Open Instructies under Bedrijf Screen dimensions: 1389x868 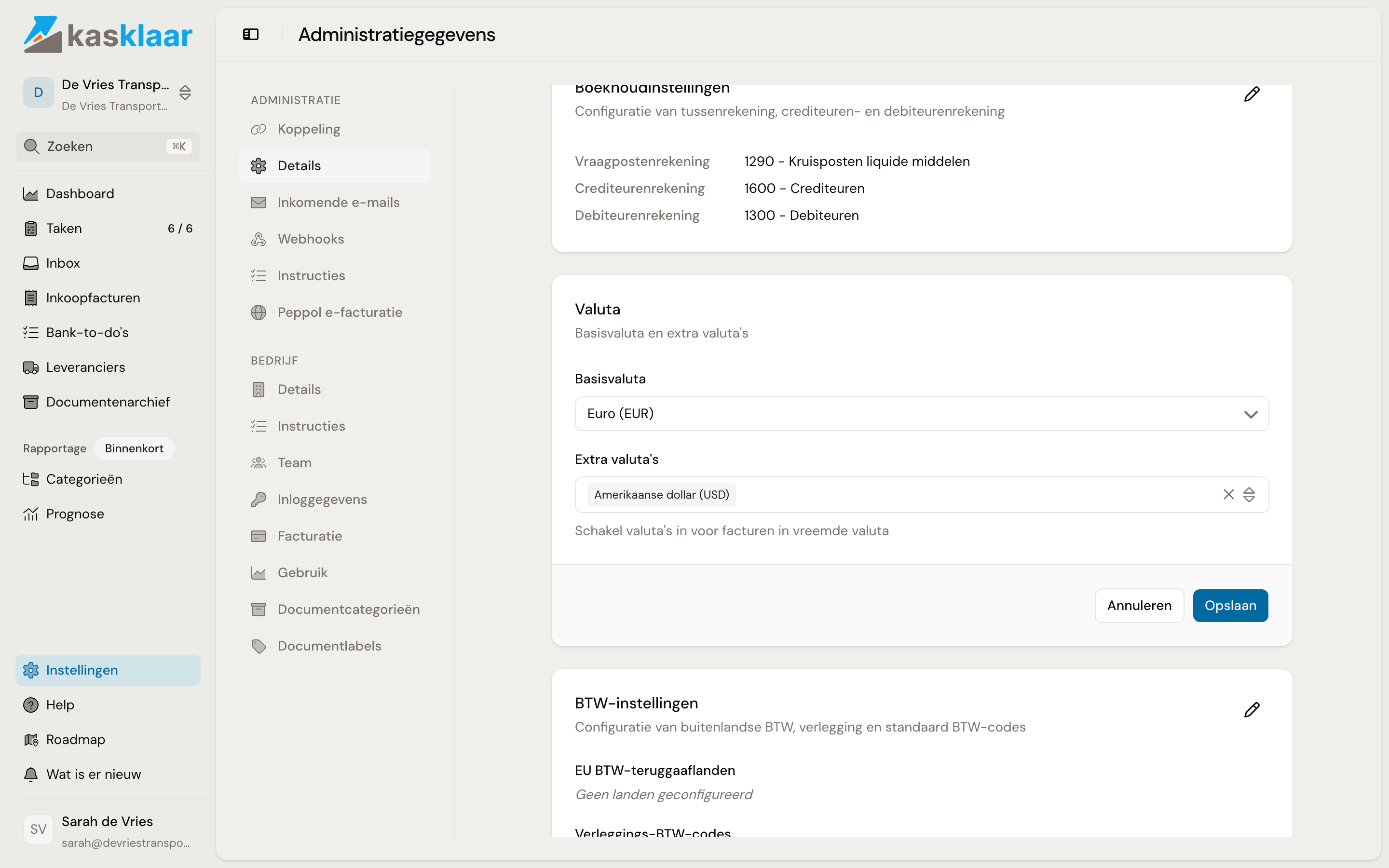(335, 426)
